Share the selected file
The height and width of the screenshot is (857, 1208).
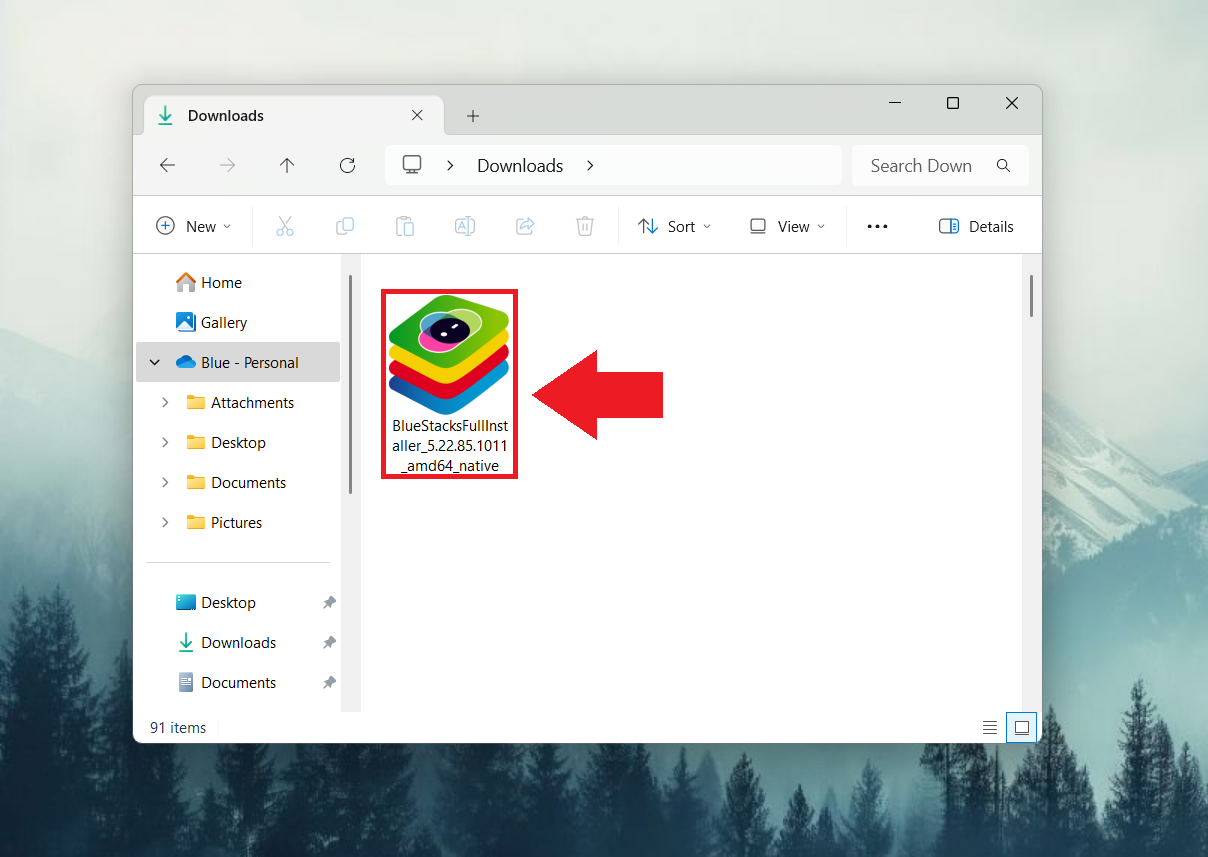[525, 226]
